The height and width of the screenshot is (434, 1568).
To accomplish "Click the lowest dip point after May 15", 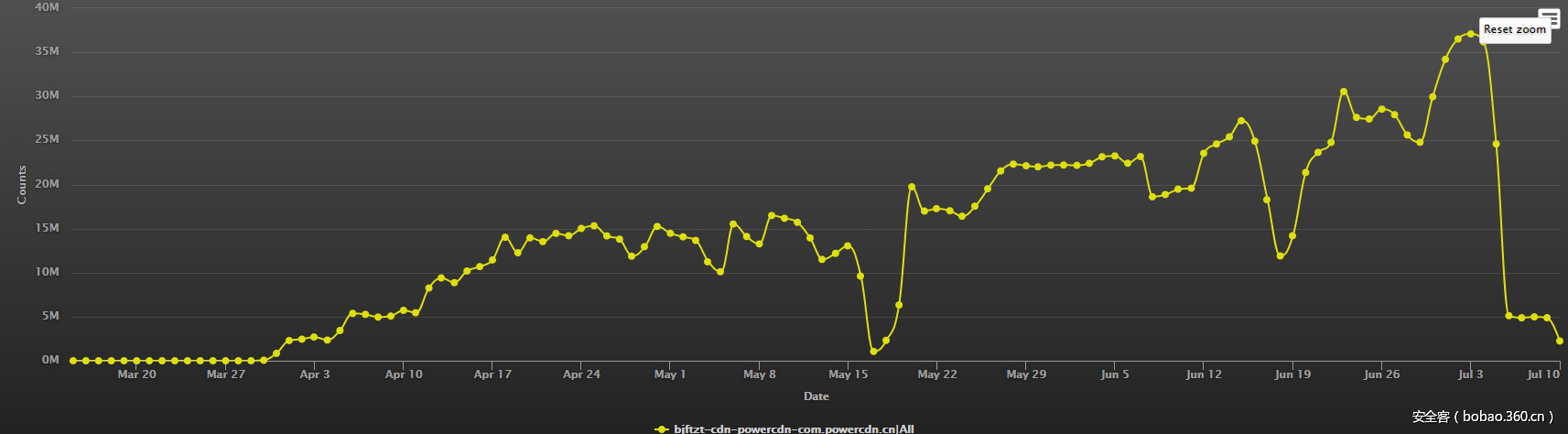I will (873, 352).
